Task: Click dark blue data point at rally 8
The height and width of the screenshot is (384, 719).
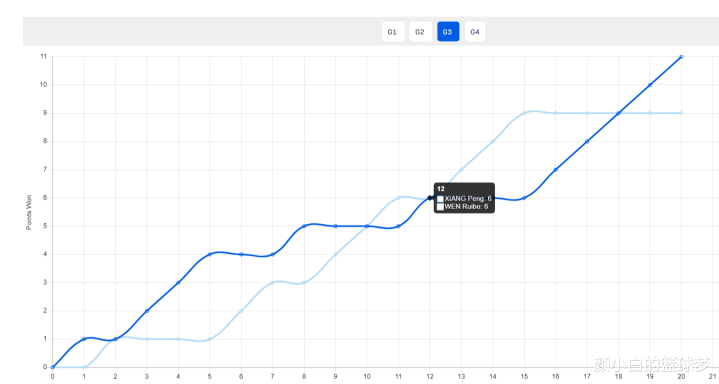Action: 304,226
